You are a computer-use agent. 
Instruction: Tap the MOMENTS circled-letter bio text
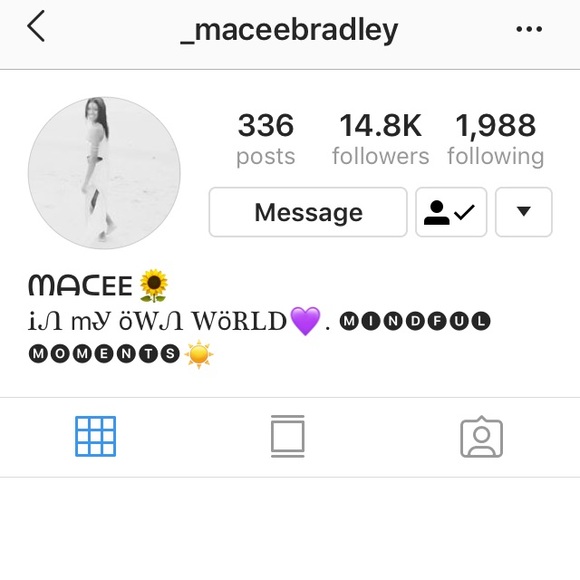point(104,354)
